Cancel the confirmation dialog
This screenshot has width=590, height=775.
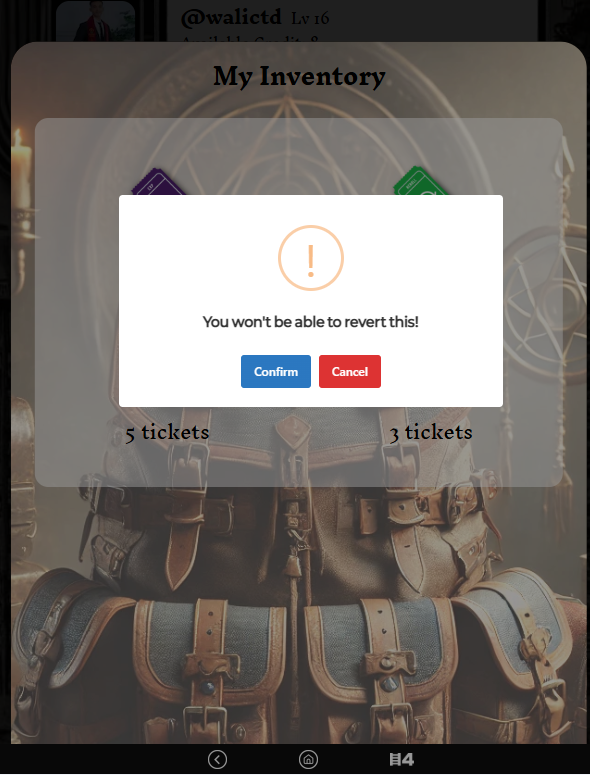click(x=350, y=371)
